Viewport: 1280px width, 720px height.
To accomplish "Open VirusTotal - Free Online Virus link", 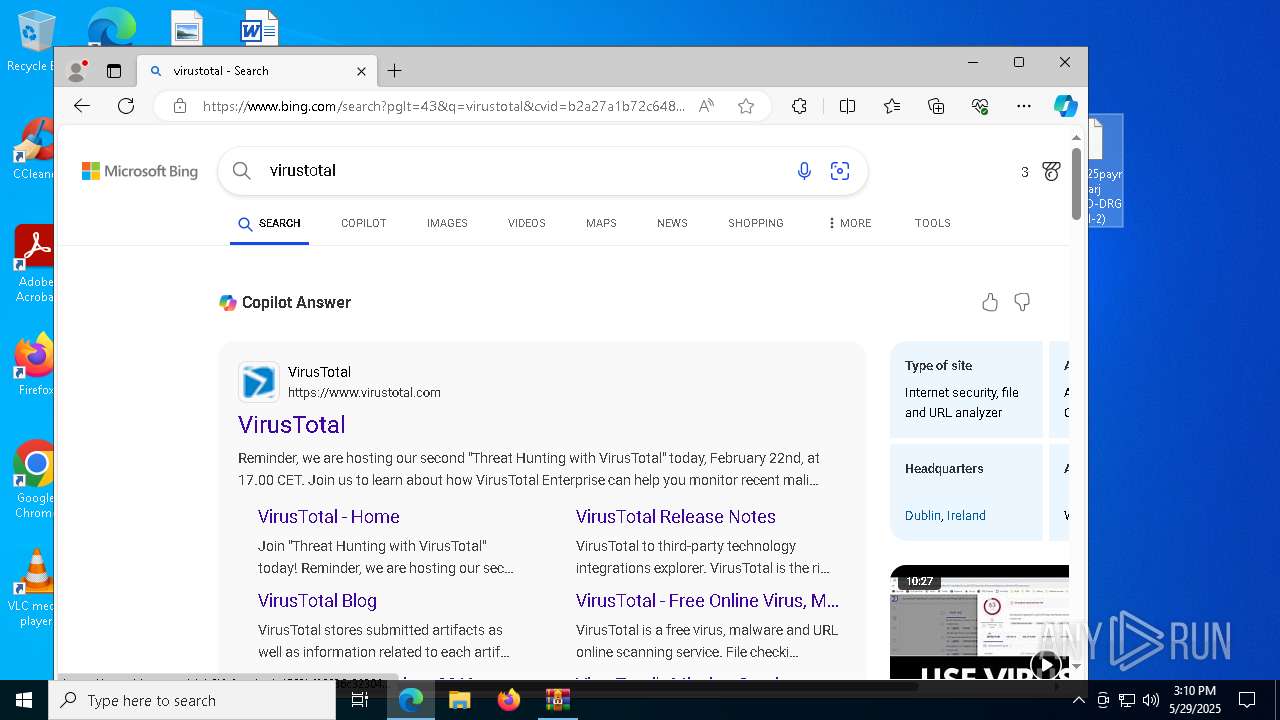I will [x=707, y=601].
